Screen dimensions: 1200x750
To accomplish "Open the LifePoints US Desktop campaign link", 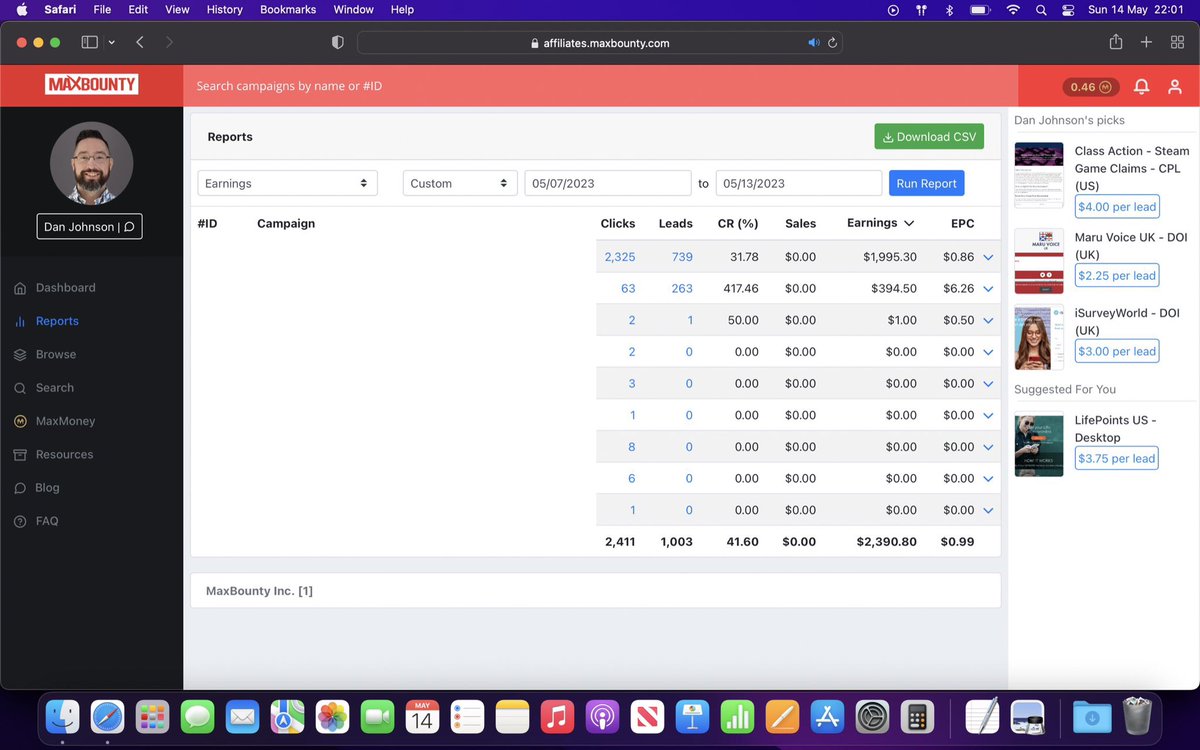I will (1115, 429).
